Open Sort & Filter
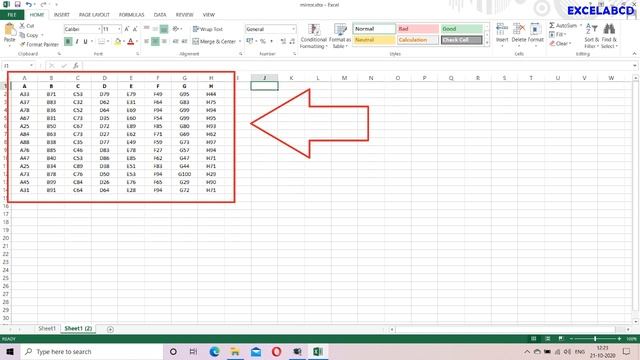Image resolution: width=640 pixels, height=360 pixels. (x=591, y=36)
